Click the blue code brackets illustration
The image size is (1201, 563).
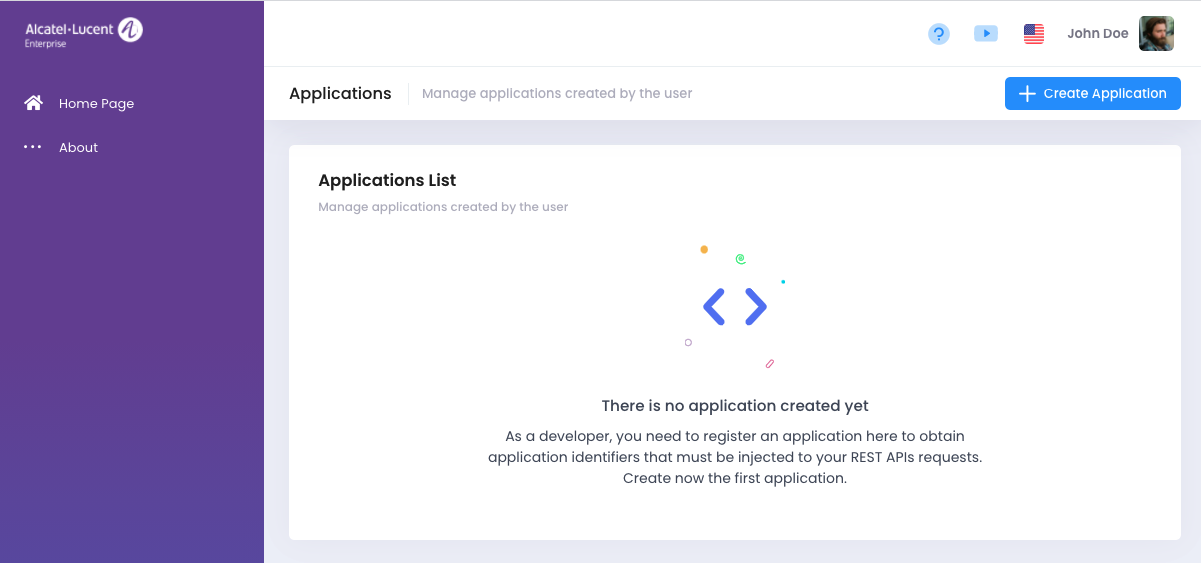point(735,307)
